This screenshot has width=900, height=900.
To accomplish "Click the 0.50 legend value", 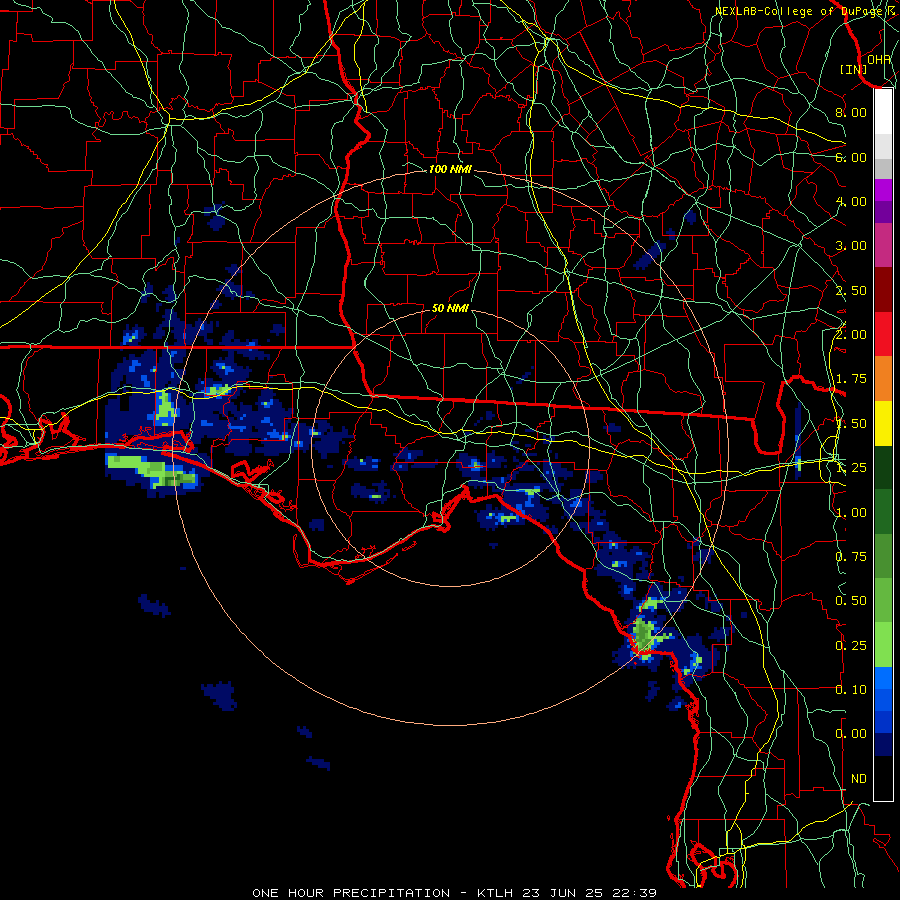I will tap(851, 601).
